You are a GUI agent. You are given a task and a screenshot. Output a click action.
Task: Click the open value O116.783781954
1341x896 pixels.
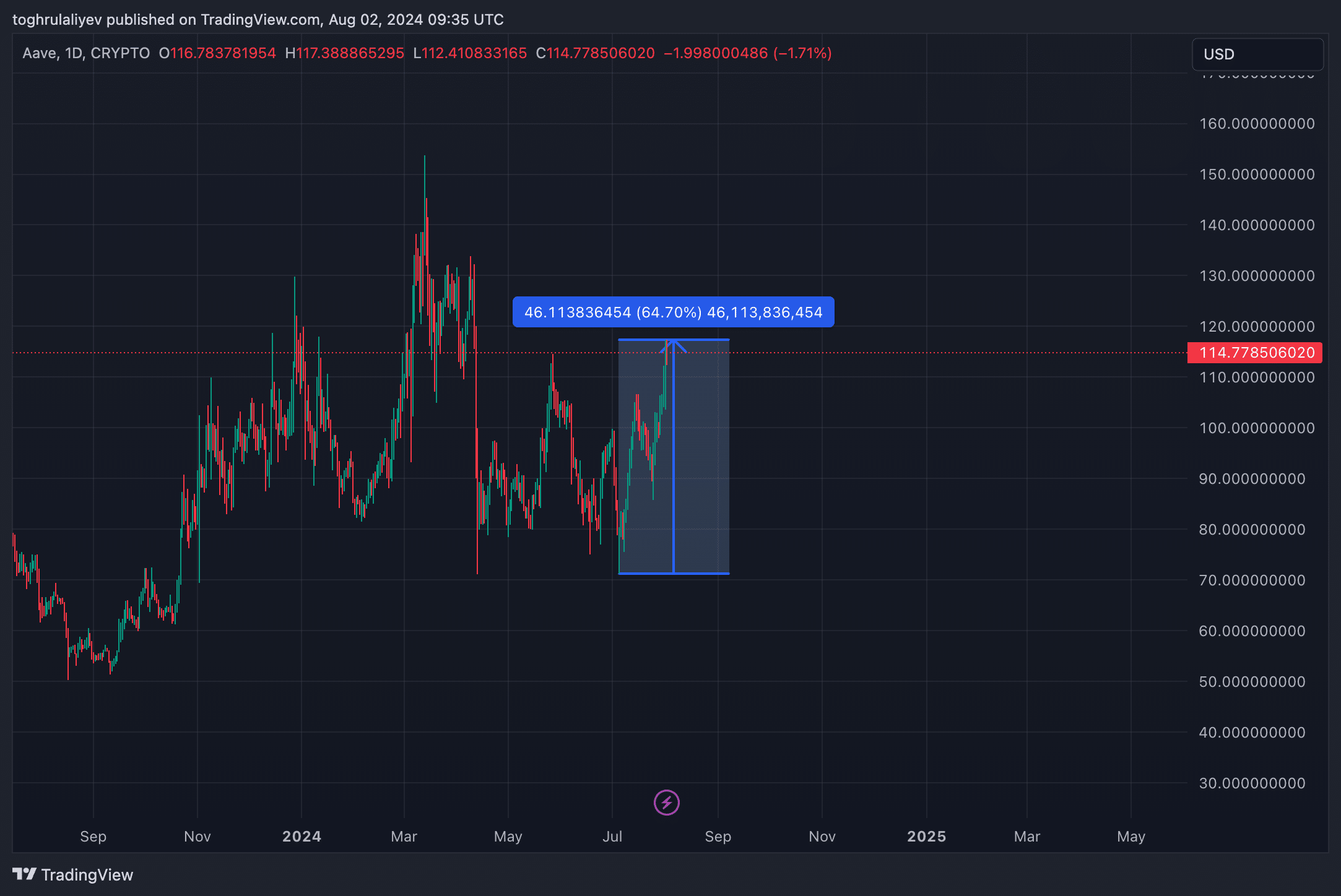click(217, 53)
